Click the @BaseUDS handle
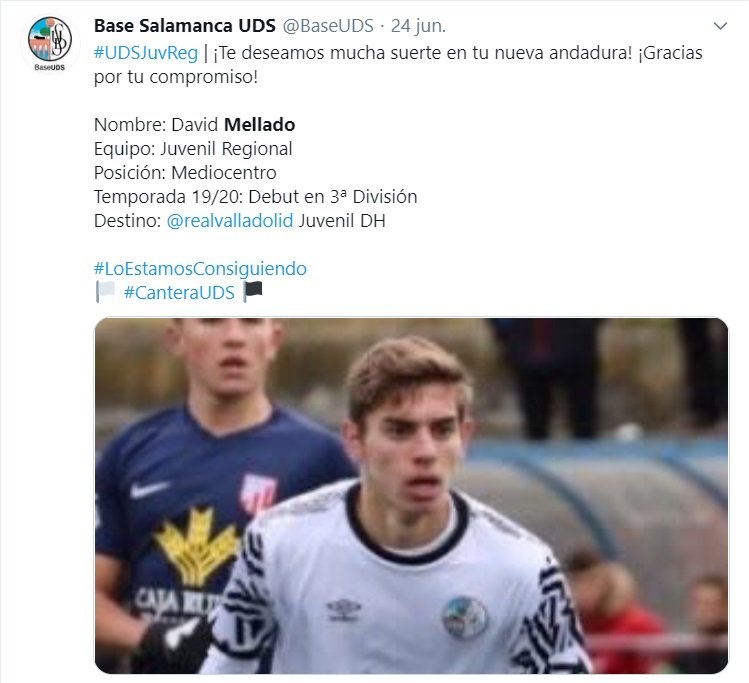 click(328, 26)
